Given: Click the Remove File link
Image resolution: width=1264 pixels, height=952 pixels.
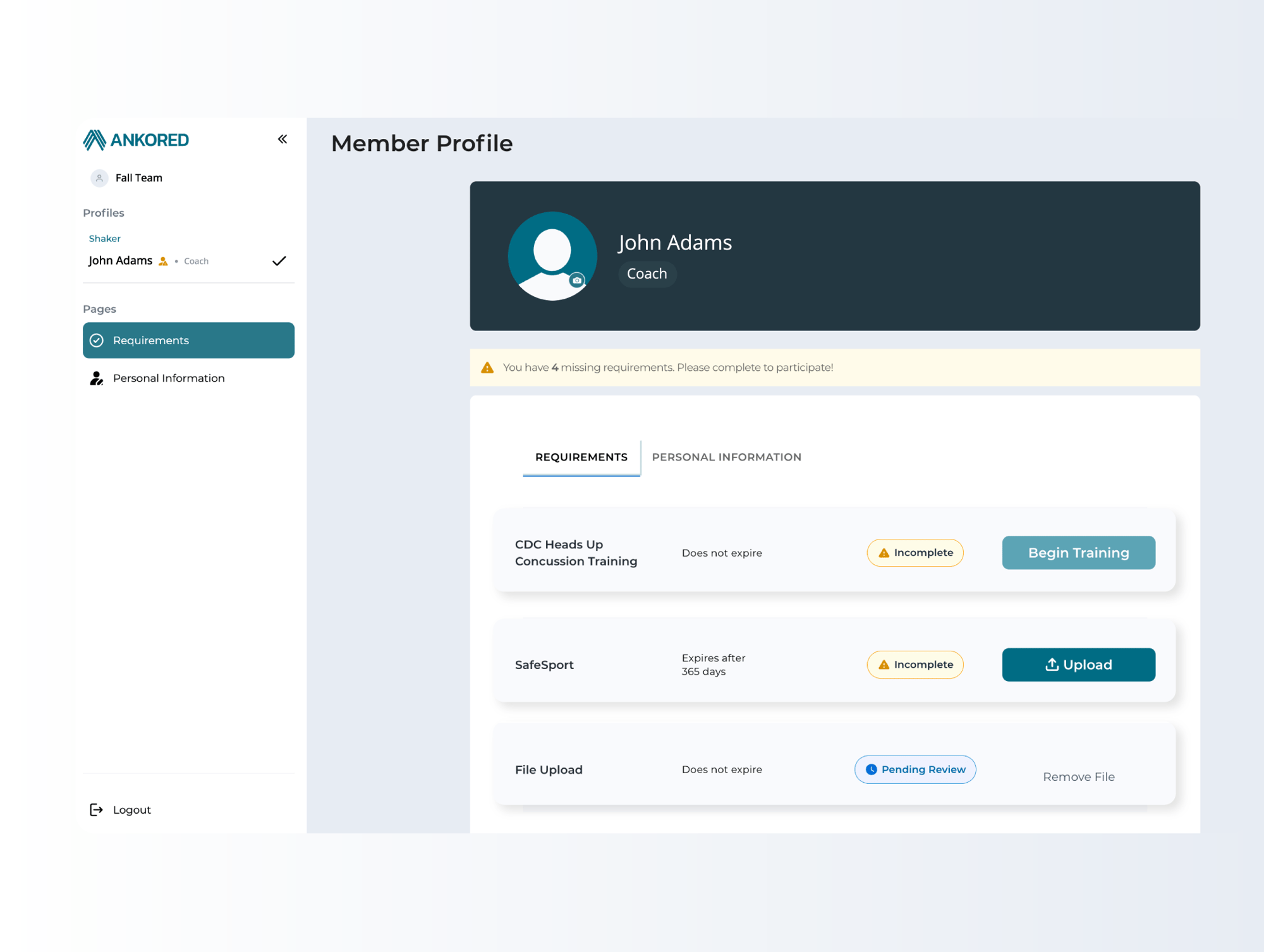Looking at the screenshot, I should tap(1078, 776).
